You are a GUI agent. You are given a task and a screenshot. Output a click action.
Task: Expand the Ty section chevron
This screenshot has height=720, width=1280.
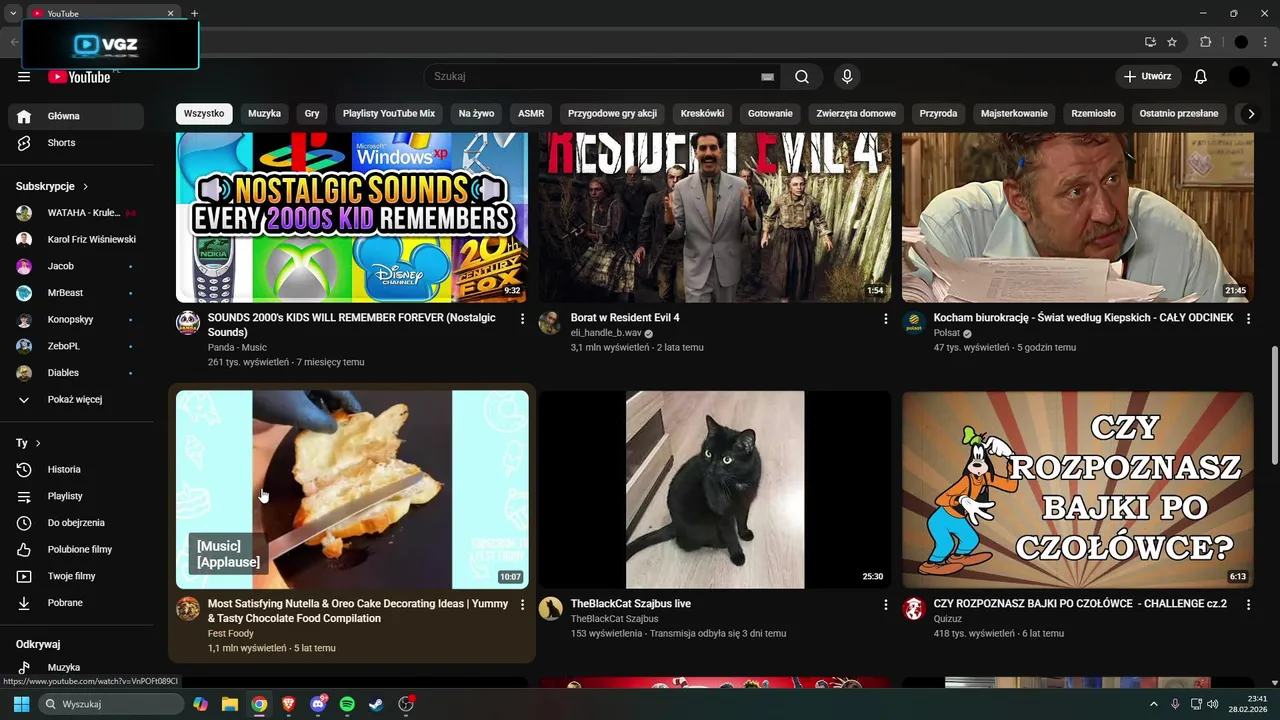(38, 443)
